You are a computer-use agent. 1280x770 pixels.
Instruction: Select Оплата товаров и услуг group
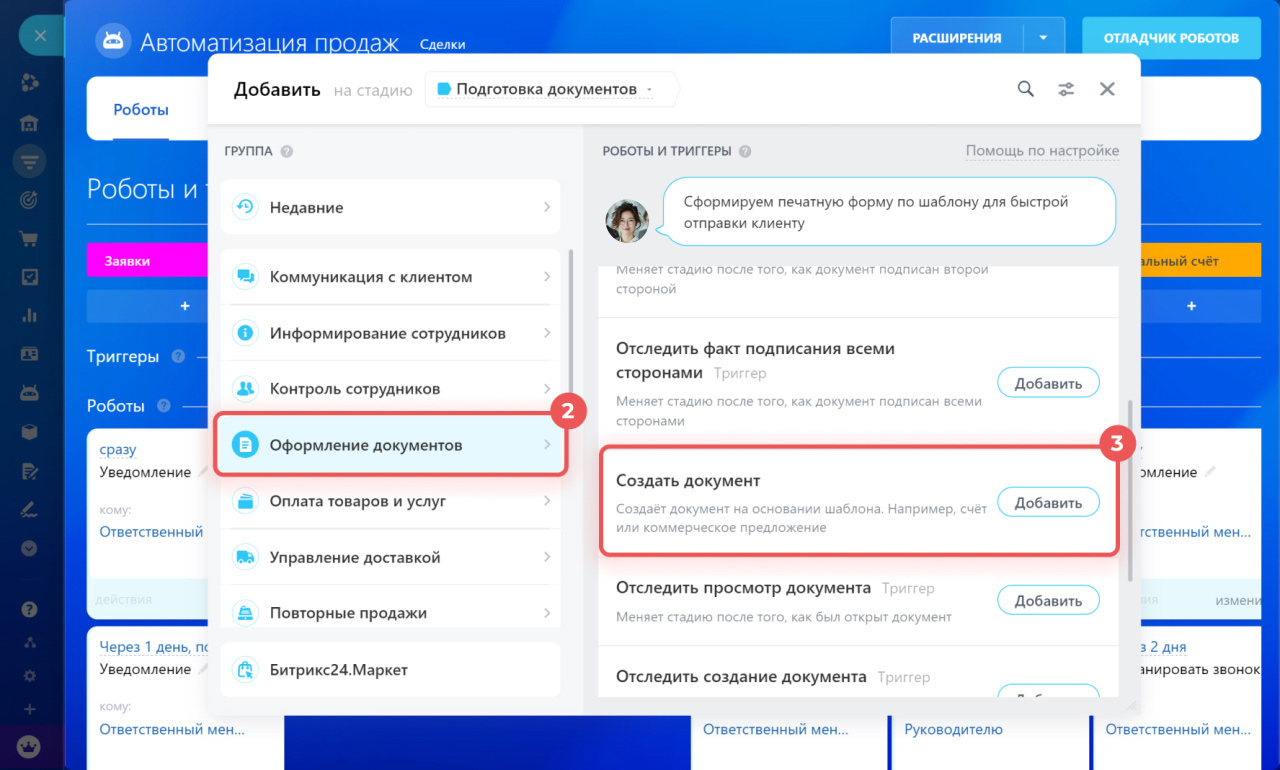point(390,501)
